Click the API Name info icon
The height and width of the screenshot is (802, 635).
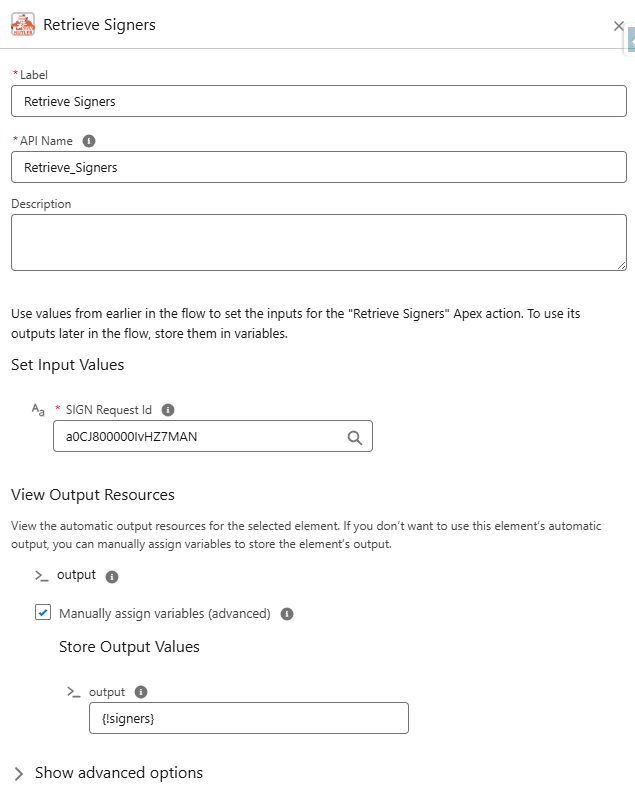coord(89,141)
